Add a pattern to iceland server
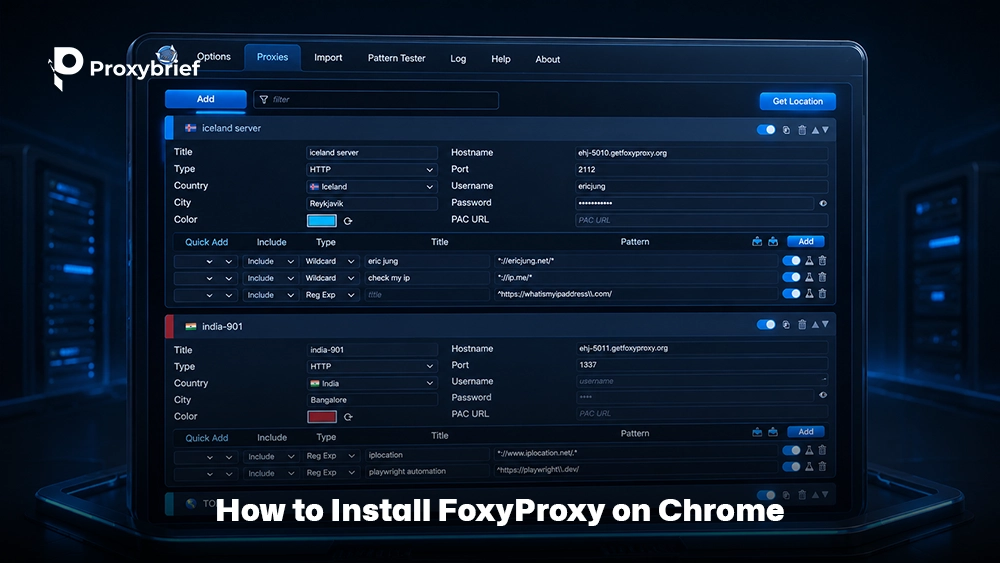The height and width of the screenshot is (563, 1000). tap(805, 242)
